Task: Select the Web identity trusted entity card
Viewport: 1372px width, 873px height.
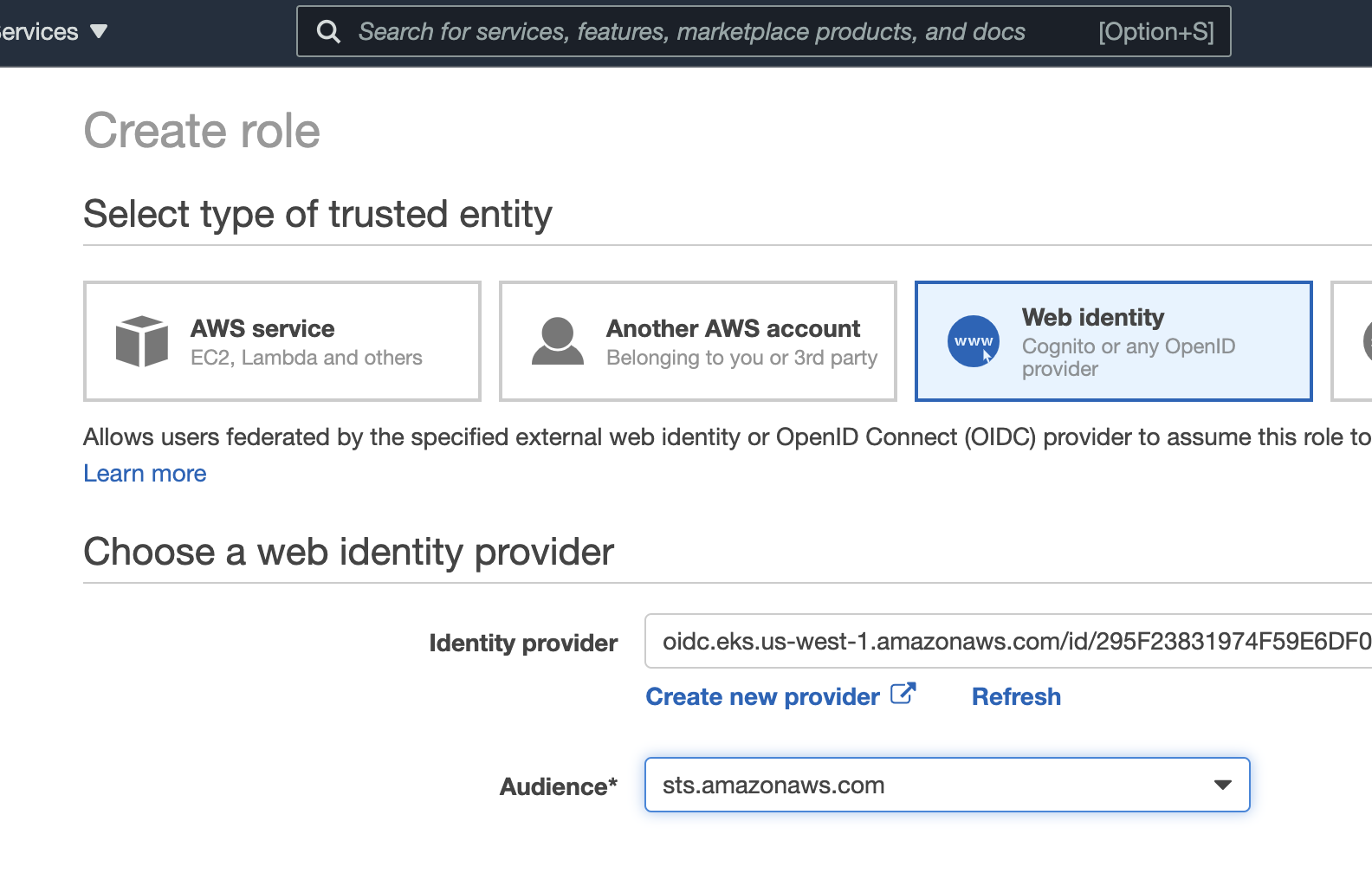Action: (1114, 341)
